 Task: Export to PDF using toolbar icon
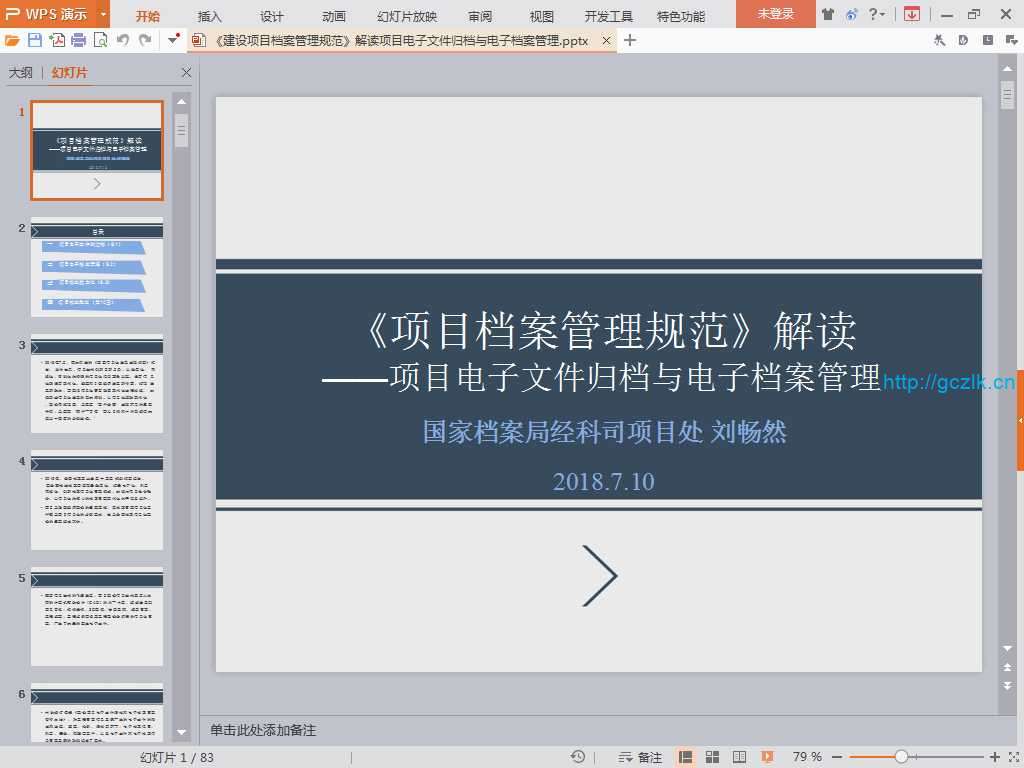(57, 40)
